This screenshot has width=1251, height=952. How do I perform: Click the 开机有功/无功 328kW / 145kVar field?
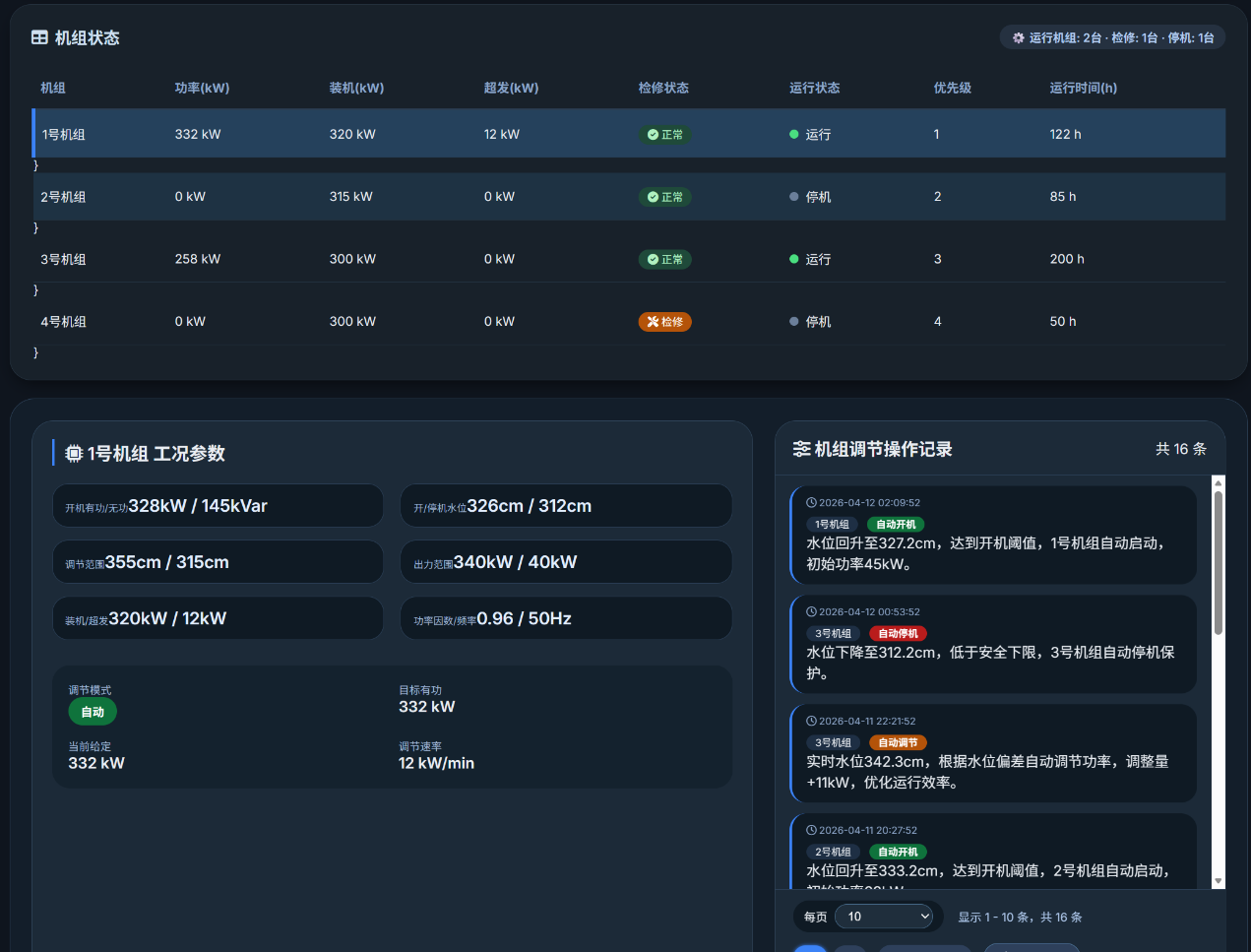[218, 506]
